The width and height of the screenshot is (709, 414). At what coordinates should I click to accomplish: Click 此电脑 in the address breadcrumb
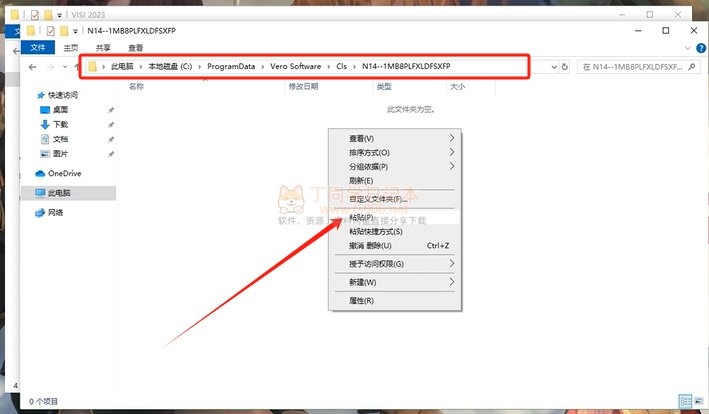pyautogui.click(x=122, y=66)
